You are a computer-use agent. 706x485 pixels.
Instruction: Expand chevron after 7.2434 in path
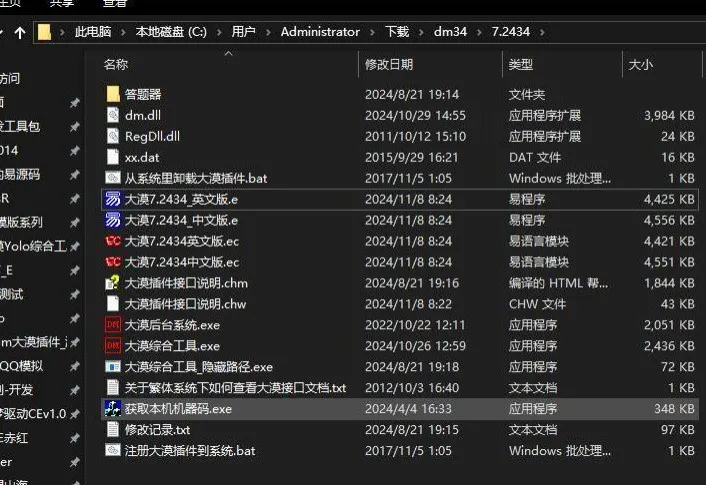542,32
